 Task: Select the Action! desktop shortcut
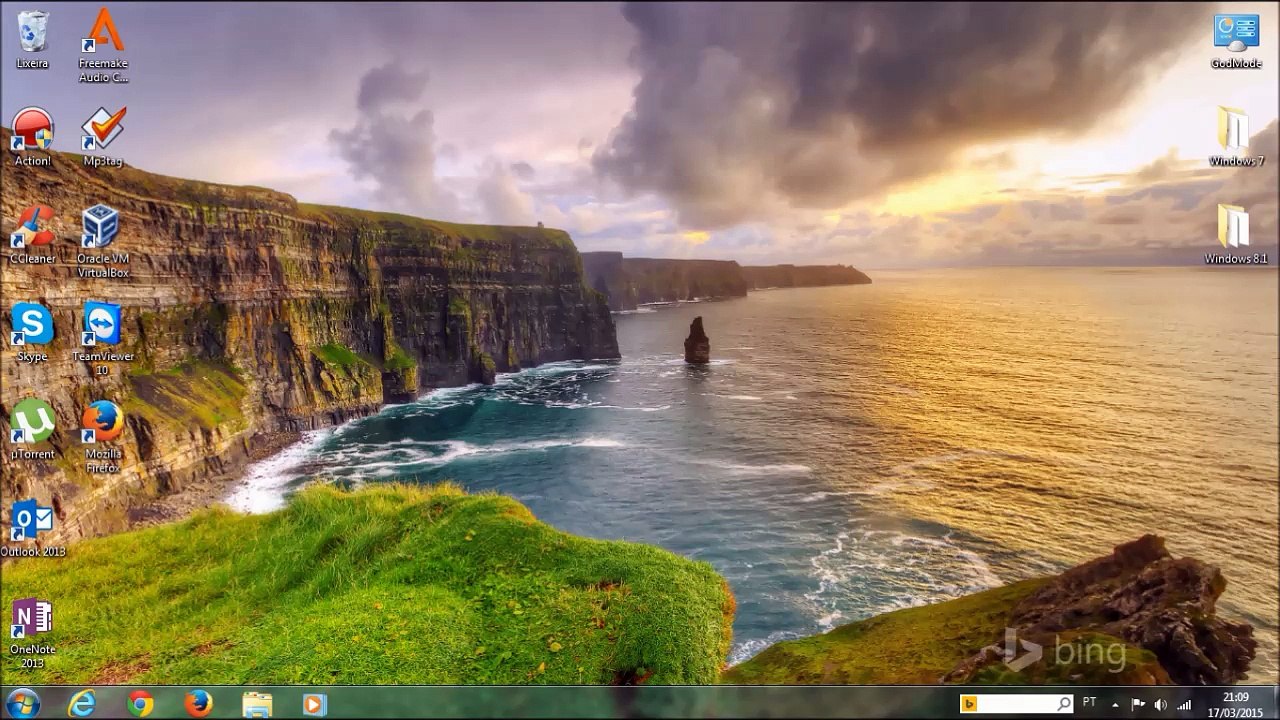click(x=32, y=137)
